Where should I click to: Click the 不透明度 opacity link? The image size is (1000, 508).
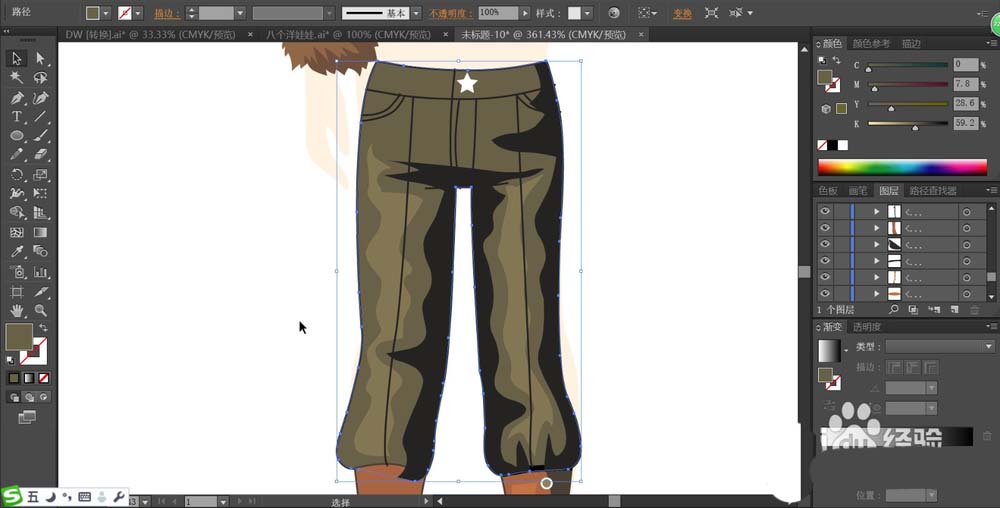450,13
